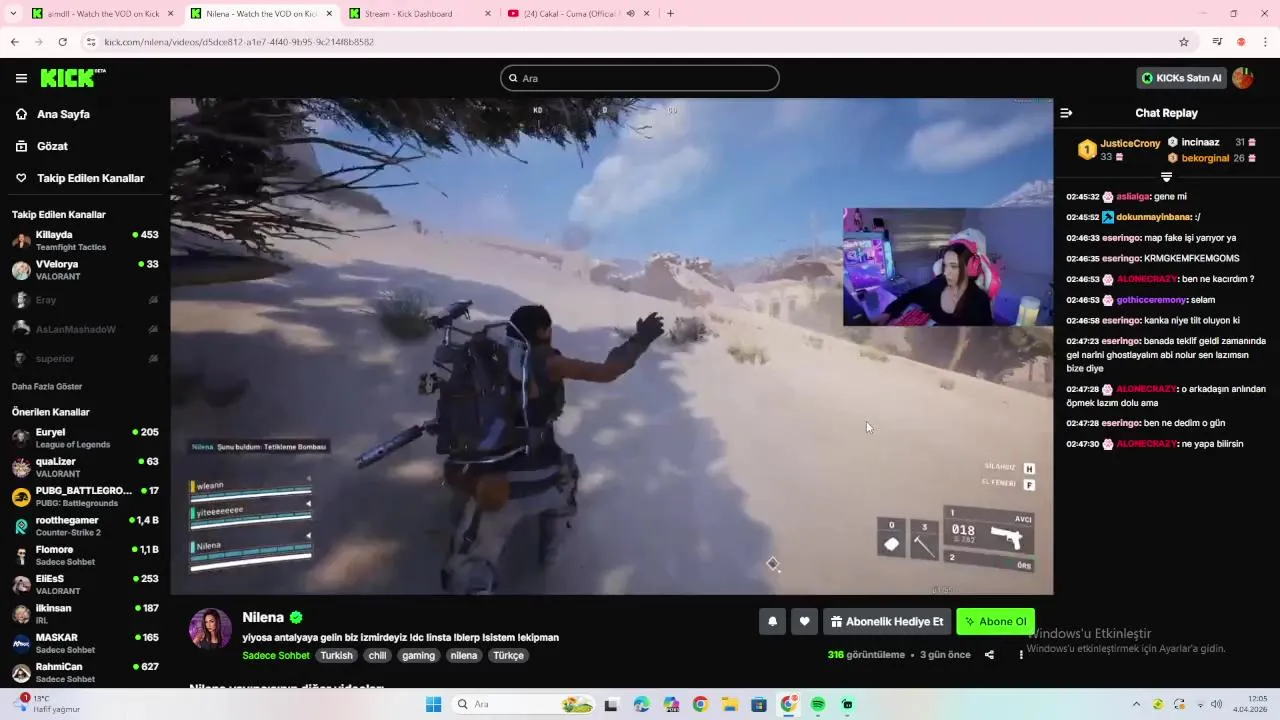Open Spotify from taskbar
This screenshot has width=1280, height=720.
click(x=818, y=704)
